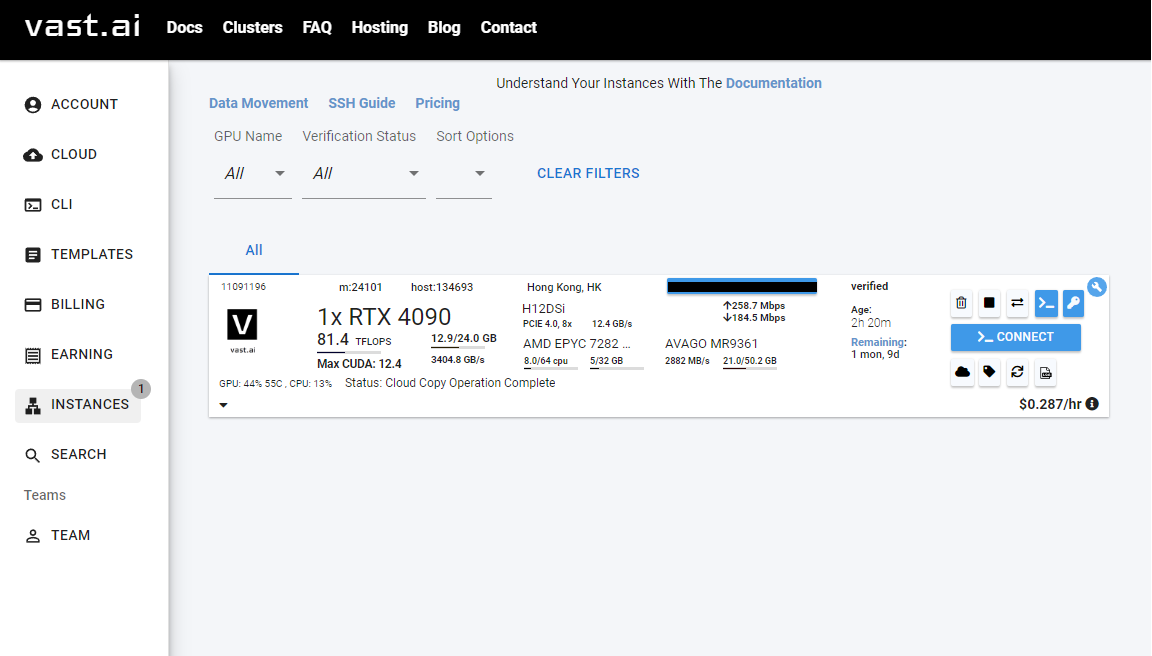This screenshot has width=1152, height=656.
Task: Go to BILLING in the sidebar
Action: click(x=78, y=304)
